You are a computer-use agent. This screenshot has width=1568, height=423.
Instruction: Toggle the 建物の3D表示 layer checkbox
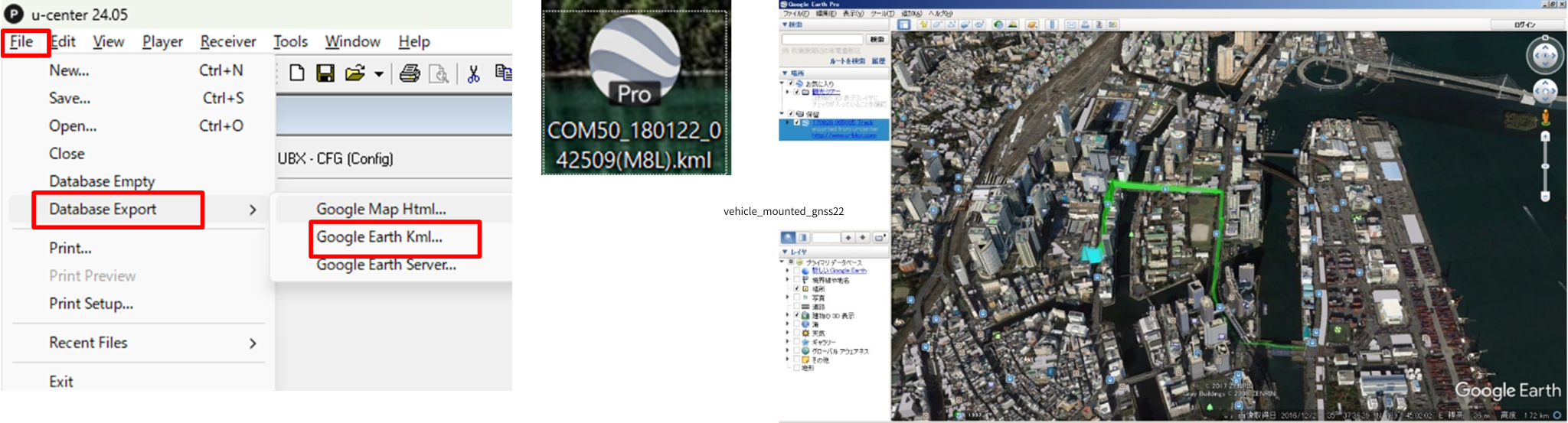(797, 314)
